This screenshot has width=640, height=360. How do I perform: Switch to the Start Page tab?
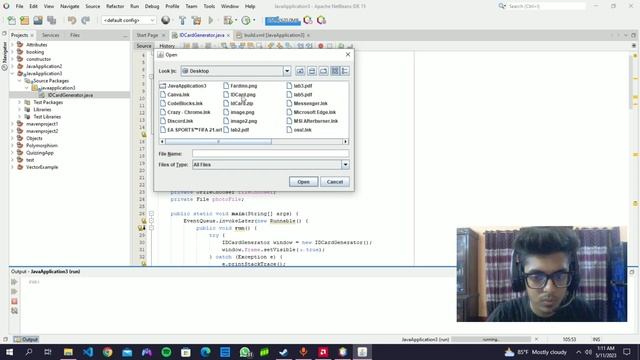[147, 36]
